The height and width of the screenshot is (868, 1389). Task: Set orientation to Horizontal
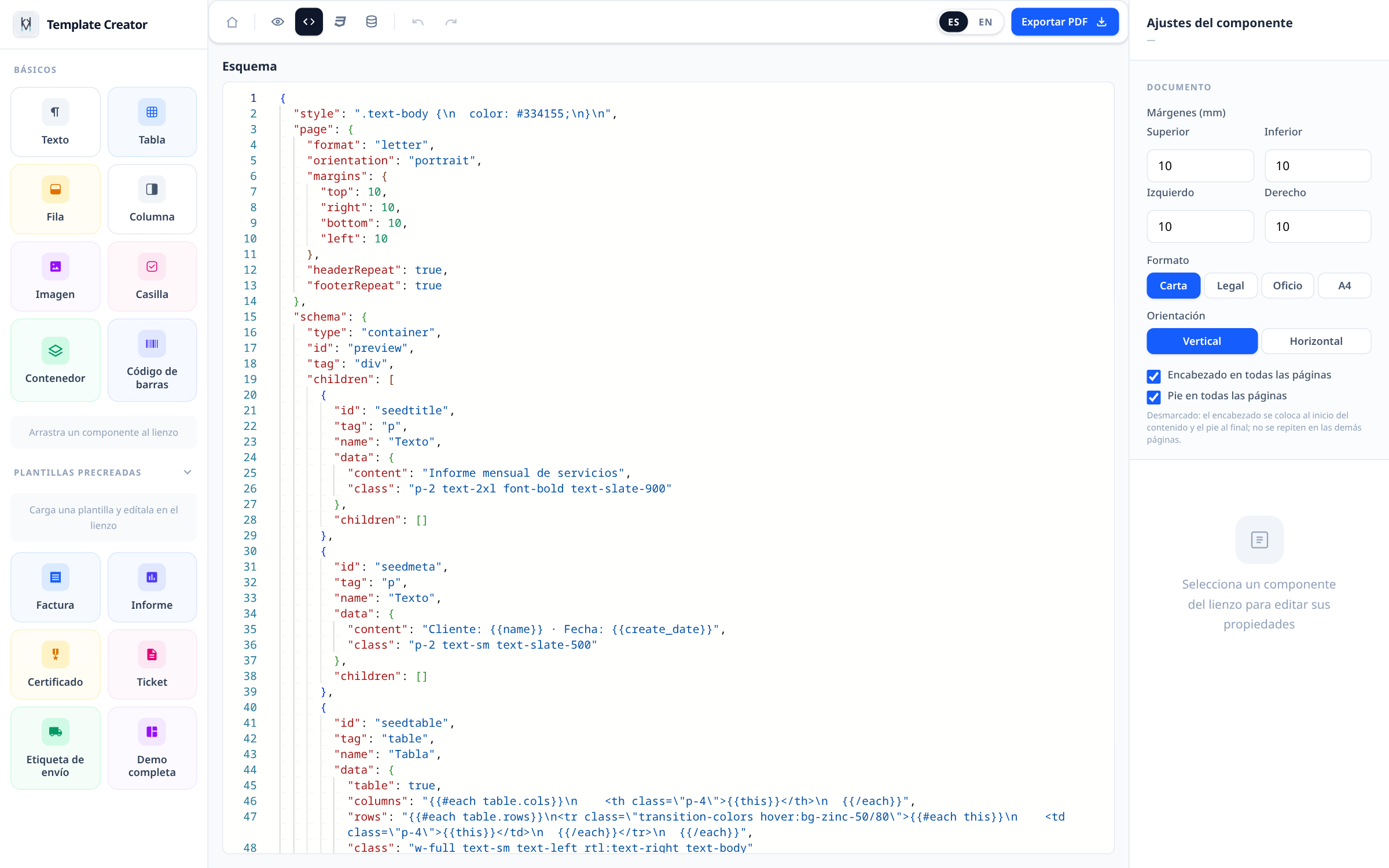[x=1316, y=341]
